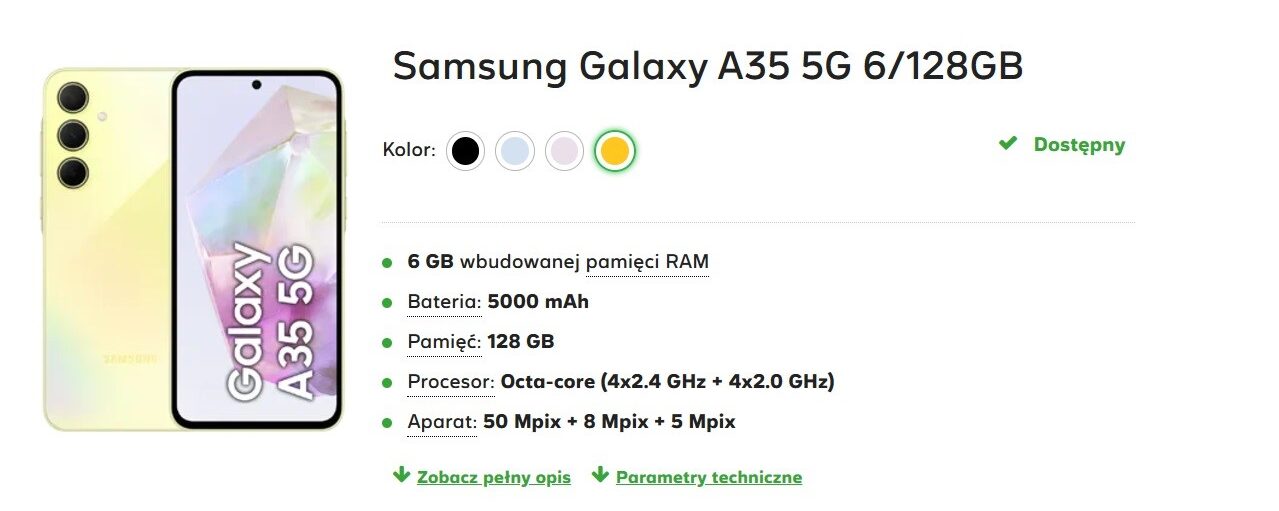Click the underlined Procesor term
This screenshot has width=1279, height=511.
coord(452,382)
